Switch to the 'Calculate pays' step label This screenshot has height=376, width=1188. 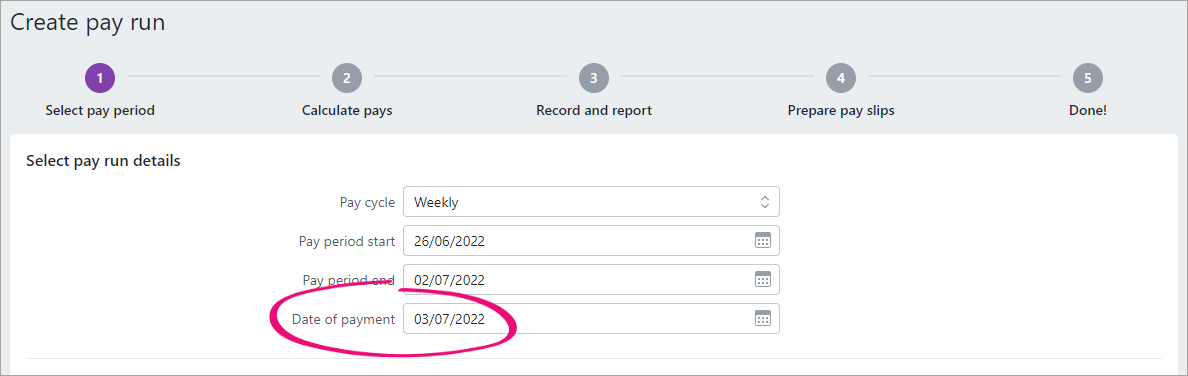click(x=347, y=111)
